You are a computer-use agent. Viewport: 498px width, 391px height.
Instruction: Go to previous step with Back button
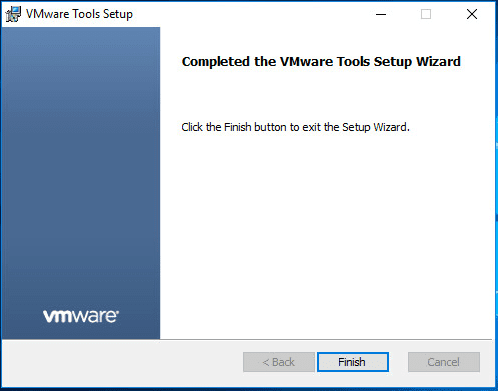(x=279, y=362)
